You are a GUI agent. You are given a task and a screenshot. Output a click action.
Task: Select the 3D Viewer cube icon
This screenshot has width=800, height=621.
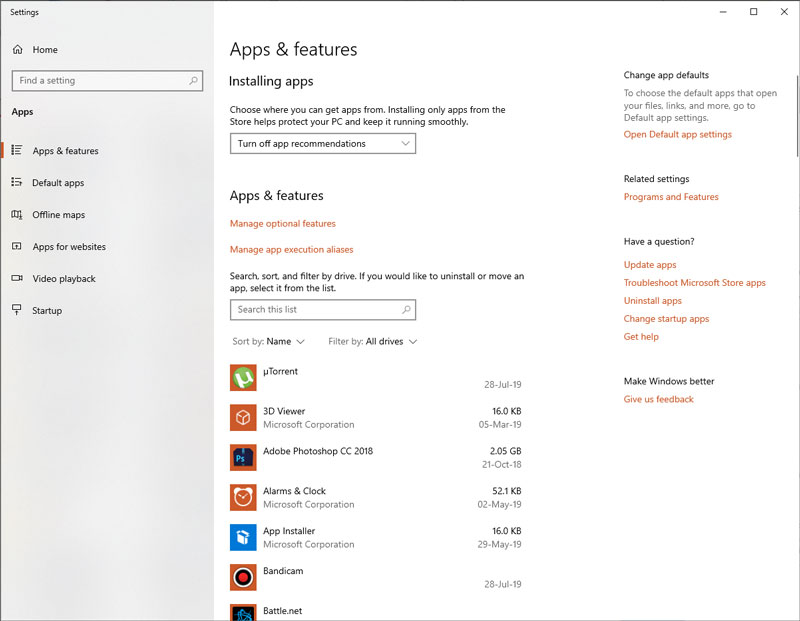tap(243, 417)
